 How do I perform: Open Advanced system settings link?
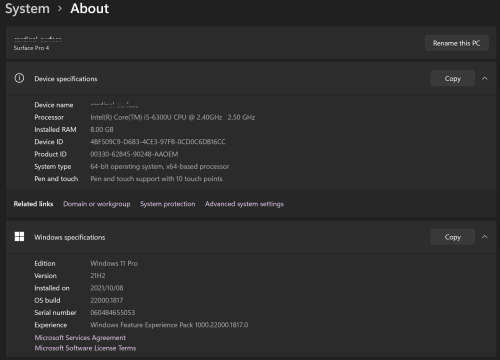click(244, 204)
